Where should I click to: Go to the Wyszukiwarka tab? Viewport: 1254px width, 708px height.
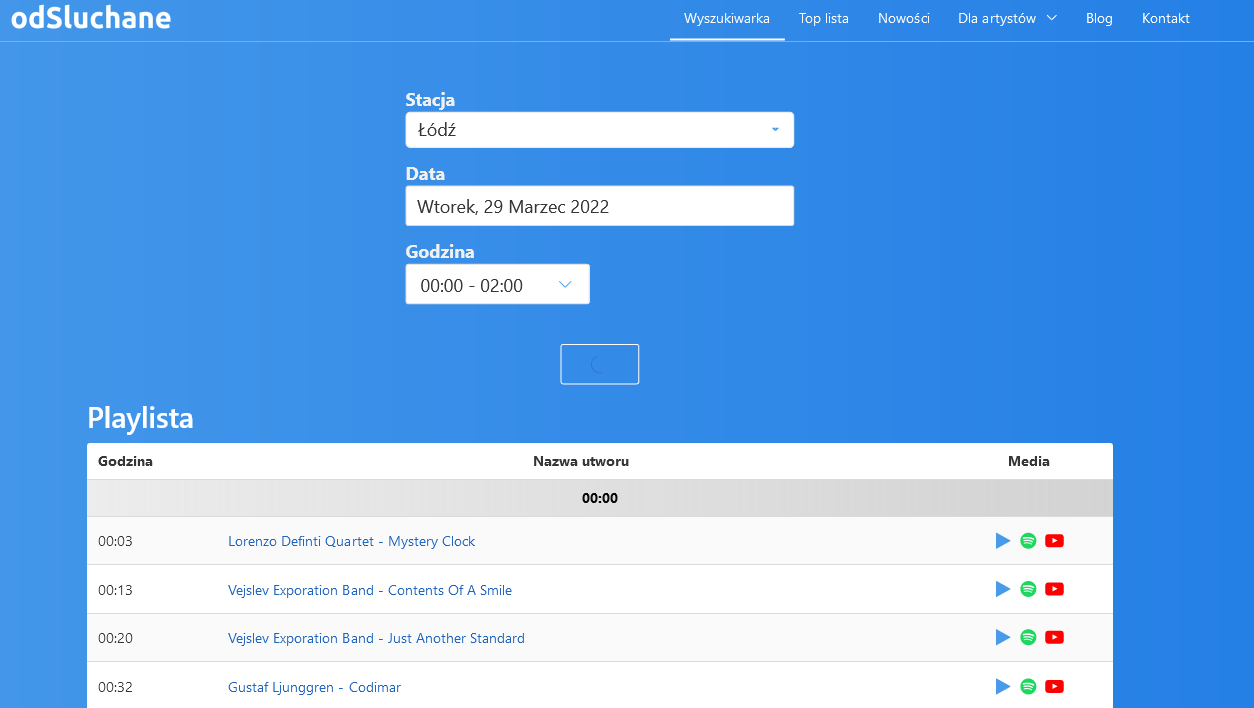click(727, 18)
